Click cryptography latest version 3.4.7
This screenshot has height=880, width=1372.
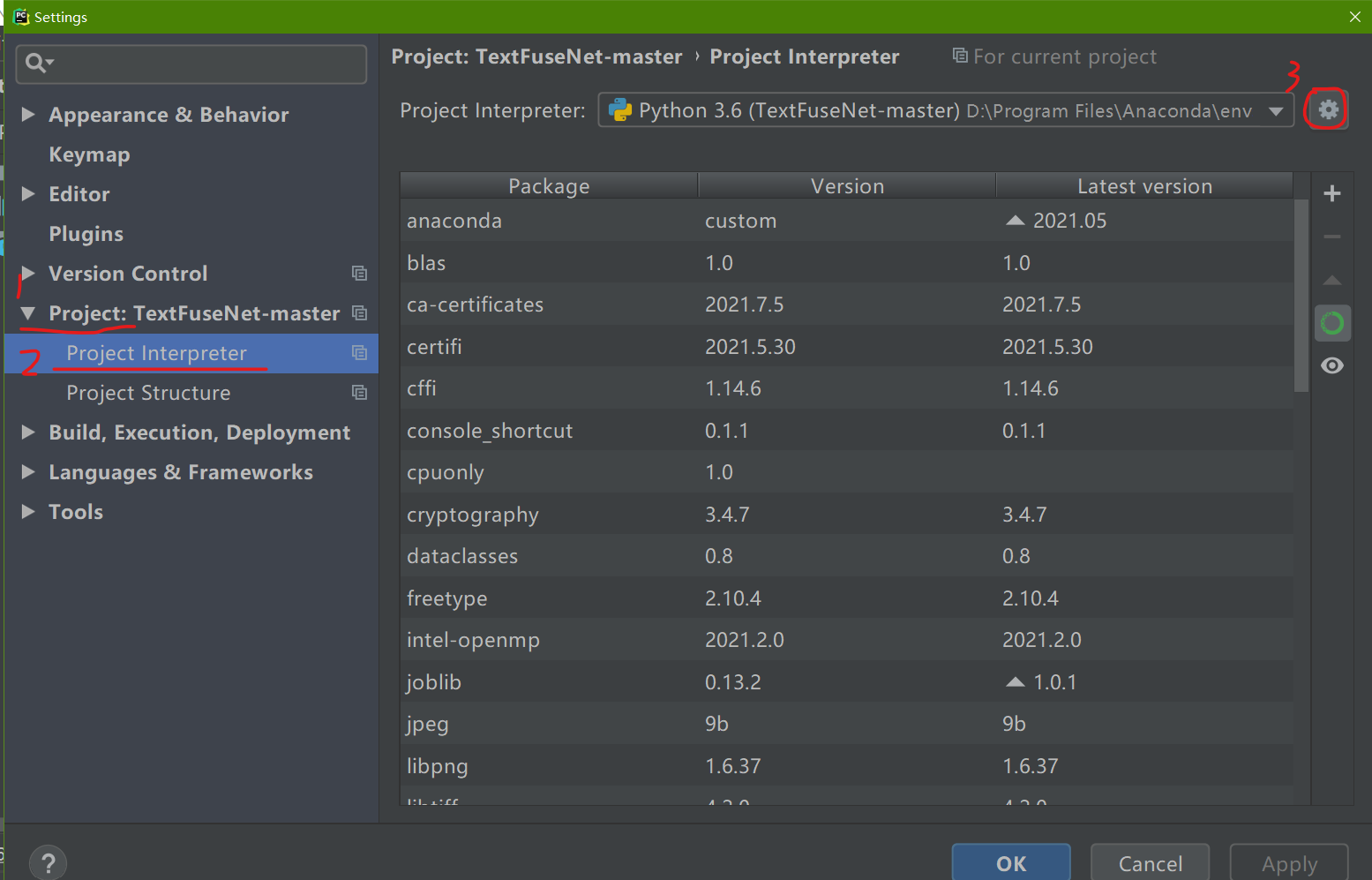[x=1024, y=515]
